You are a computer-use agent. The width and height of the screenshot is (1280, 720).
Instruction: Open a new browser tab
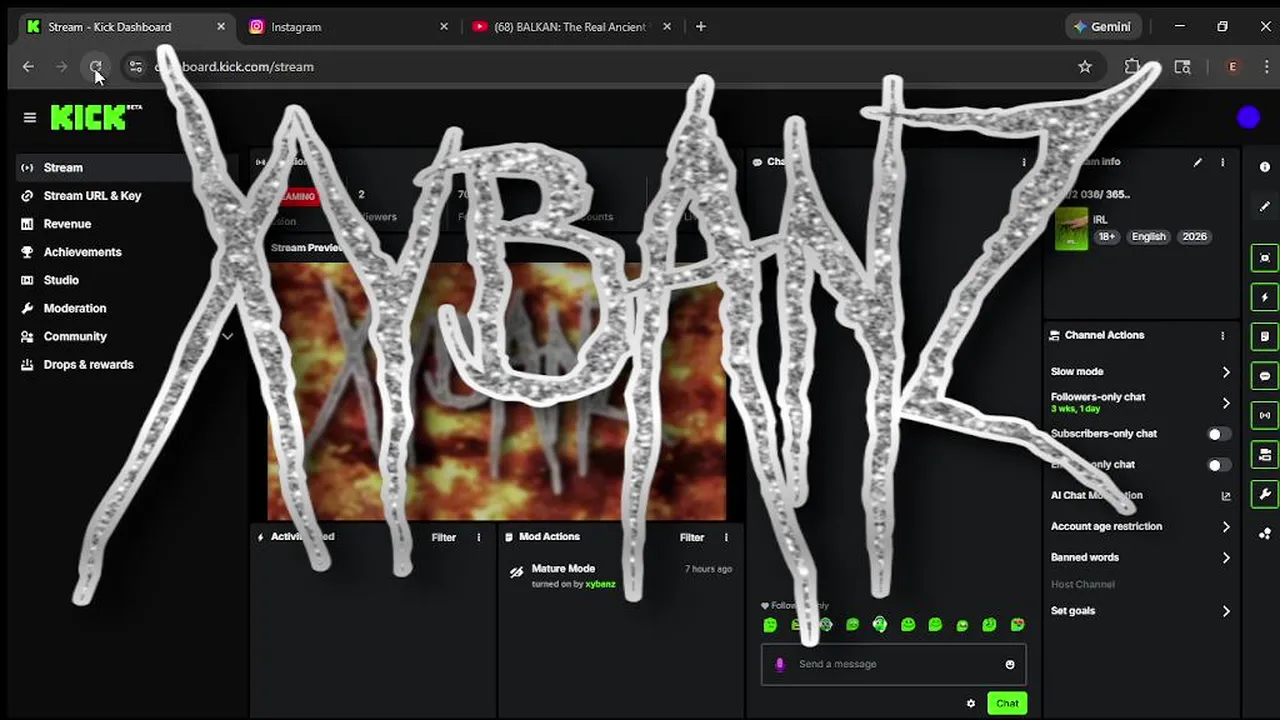click(700, 27)
